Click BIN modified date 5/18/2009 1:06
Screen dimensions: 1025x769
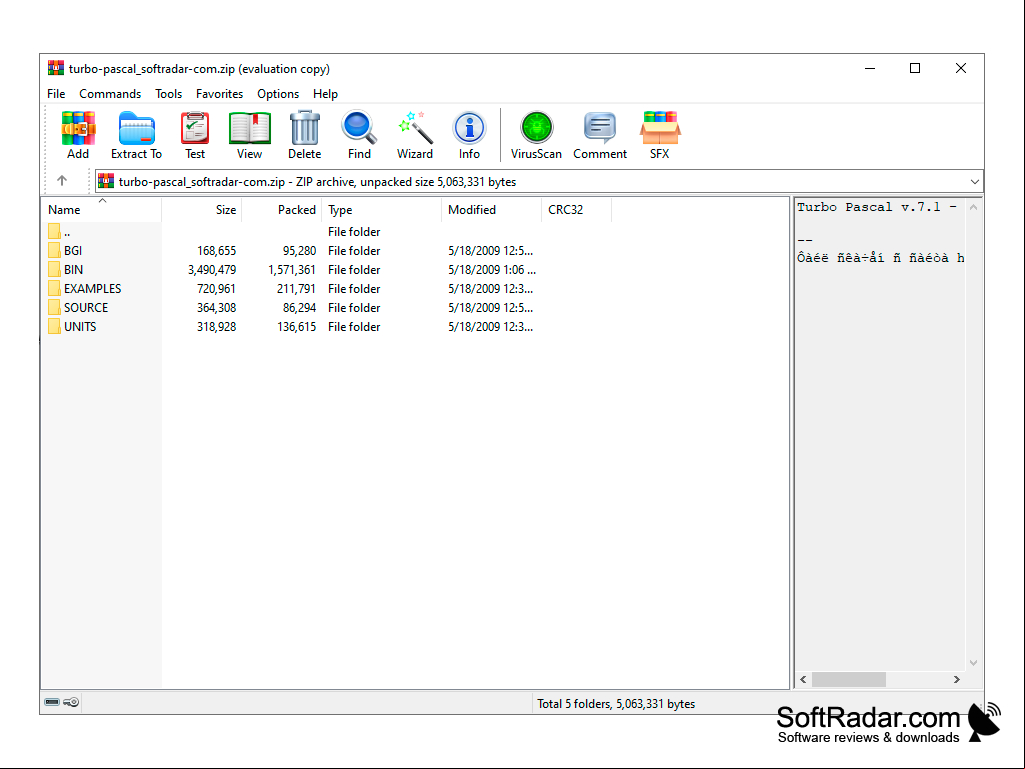[492, 269]
